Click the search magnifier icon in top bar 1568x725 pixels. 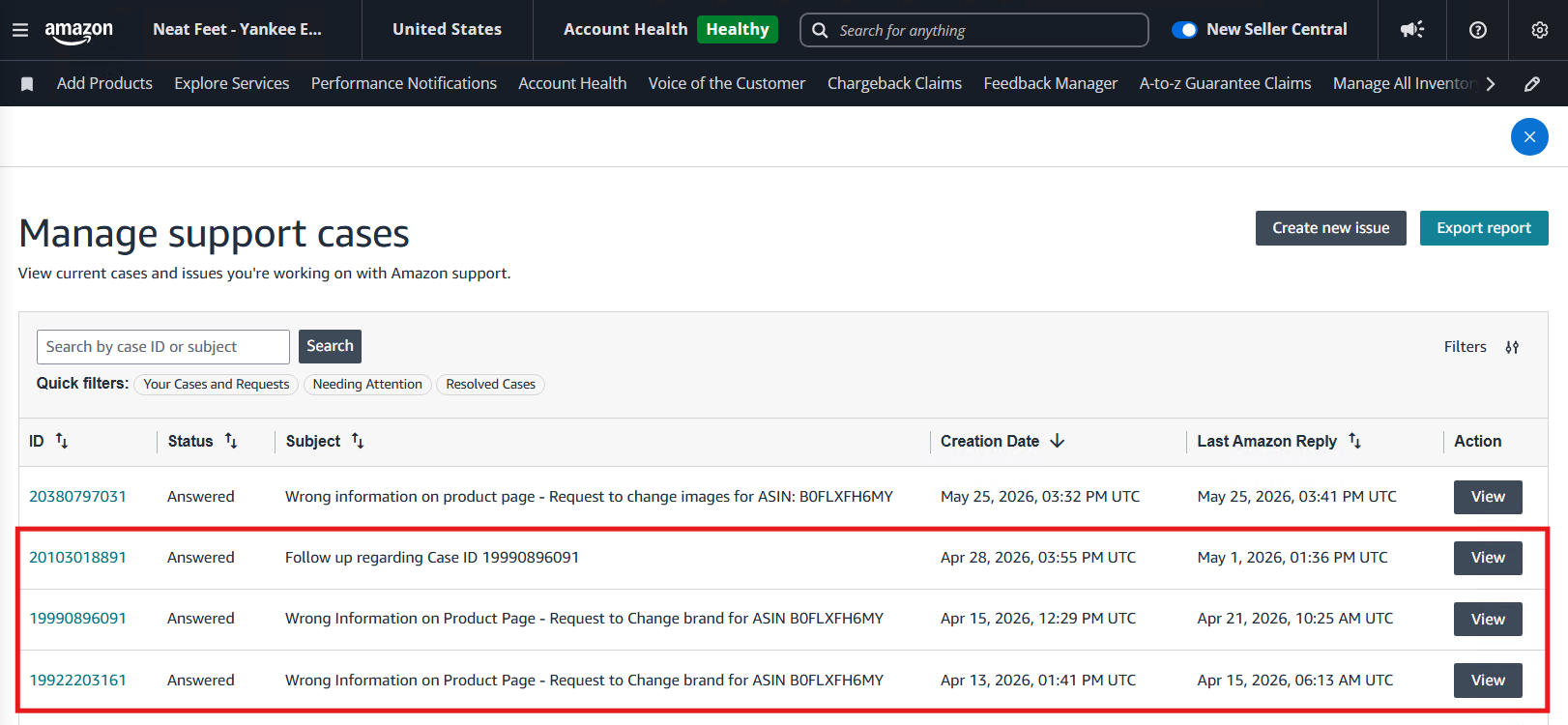pos(820,30)
